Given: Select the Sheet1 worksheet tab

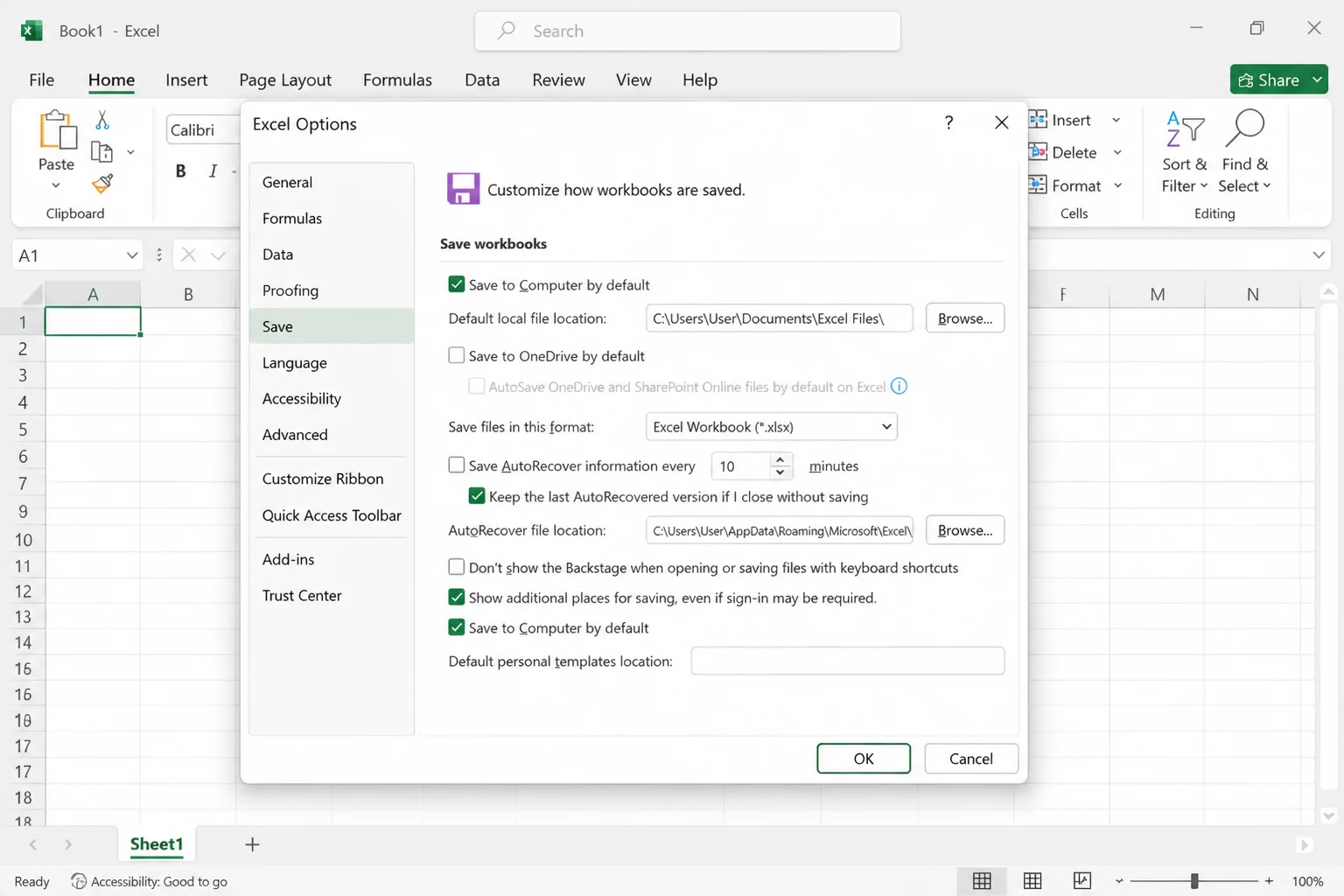Looking at the screenshot, I should [157, 844].
